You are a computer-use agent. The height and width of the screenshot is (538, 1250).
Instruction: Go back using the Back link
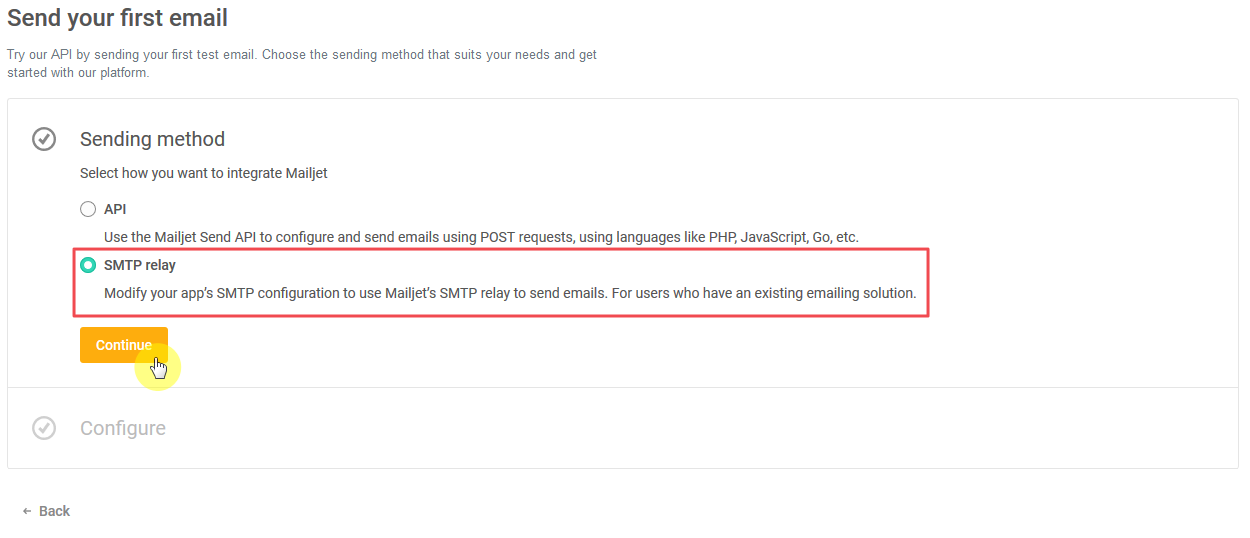pos(46,511)
